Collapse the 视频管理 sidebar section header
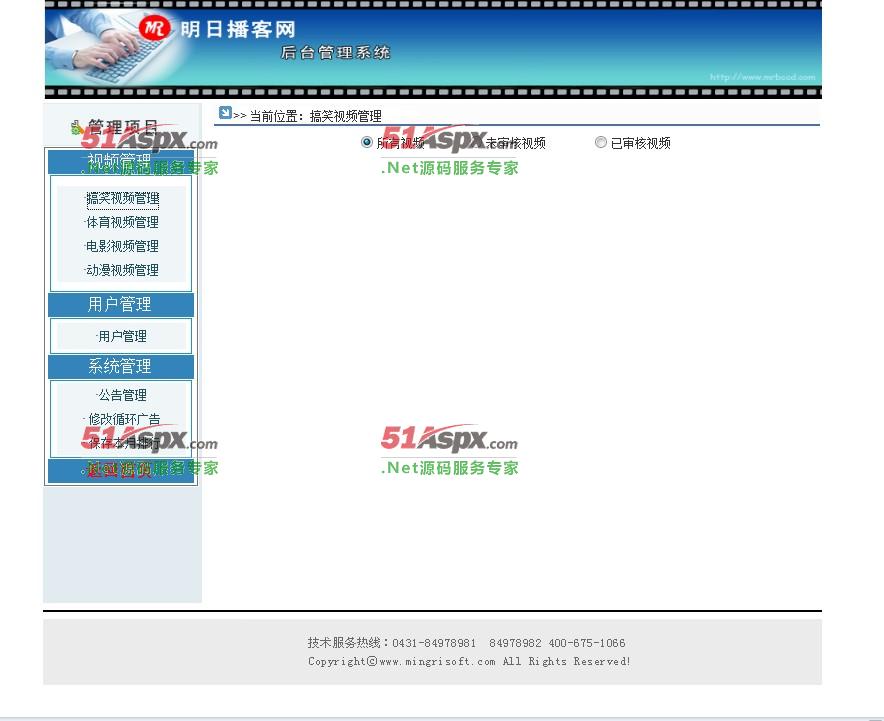The height and width of the screenshot is (721, 884). coord(121,161)
